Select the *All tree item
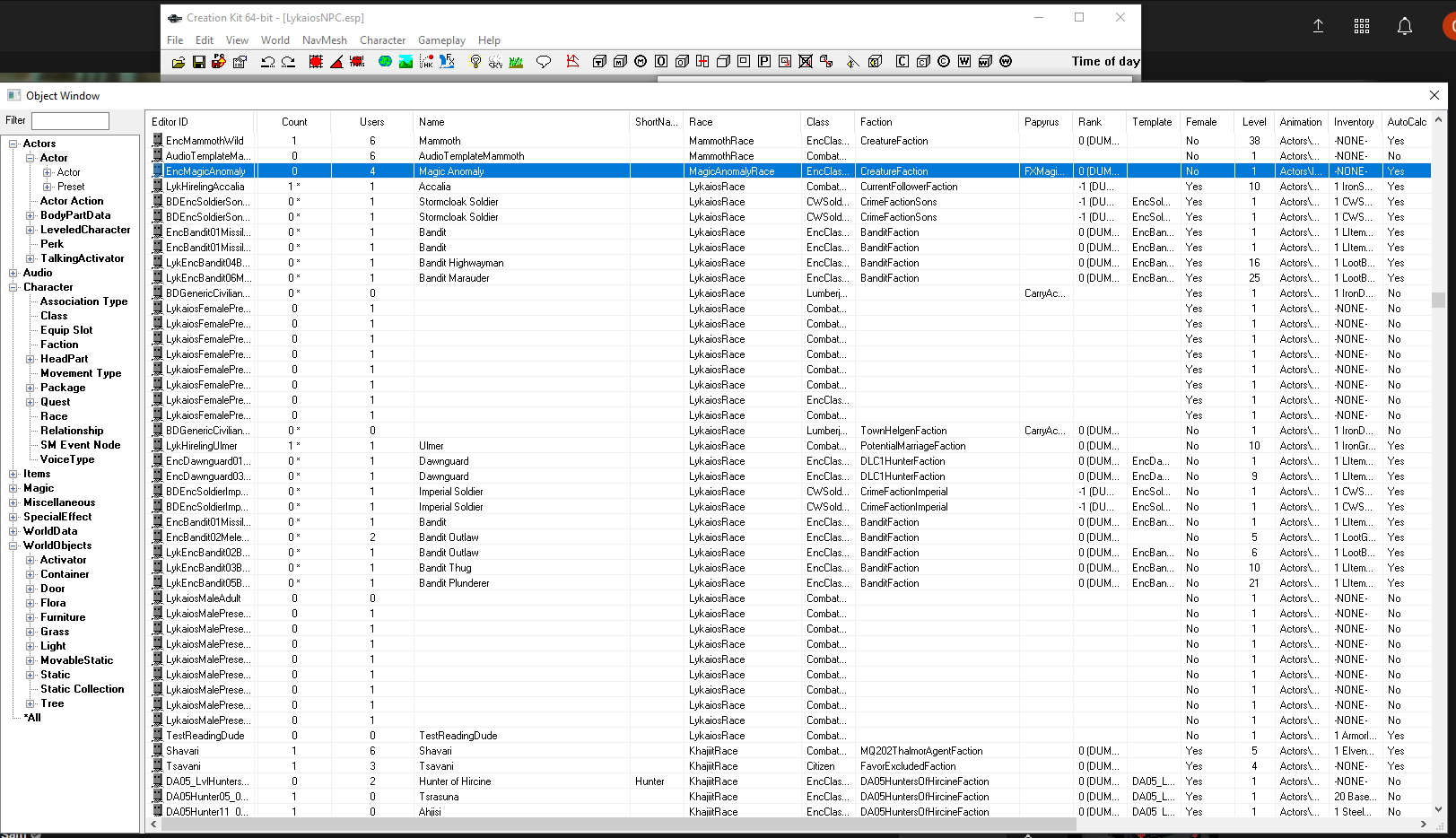Screen dimensions: 1456x838 (x=32, y=718)
